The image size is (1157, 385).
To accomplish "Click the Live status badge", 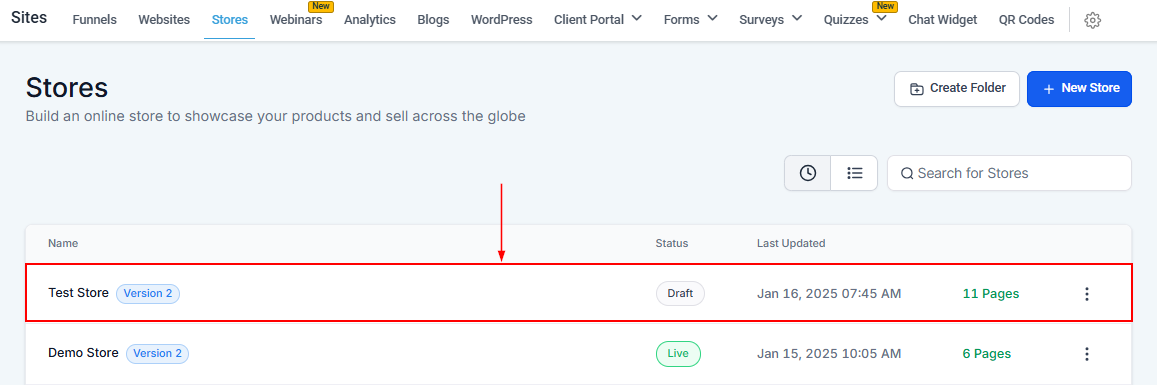I will pyautogui.click(x=678, y=353).
